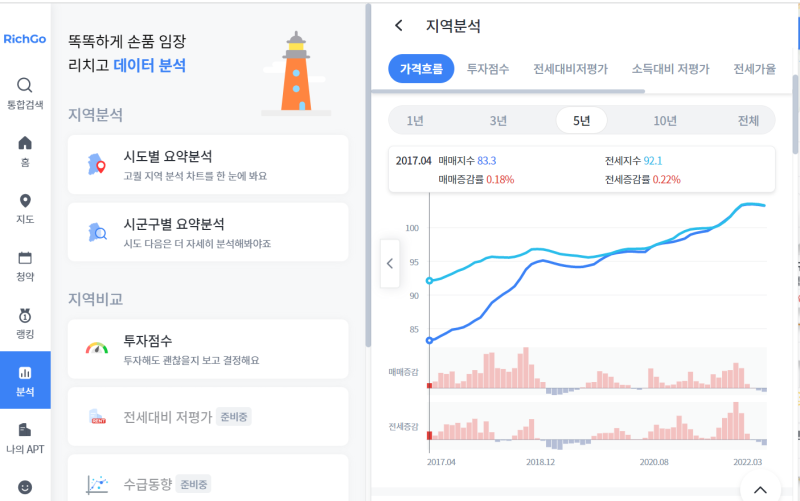Click the right panel vertical scrollbar
This screenshot has width=800, height=501.
pyautogui.click(x=795, y=114)
